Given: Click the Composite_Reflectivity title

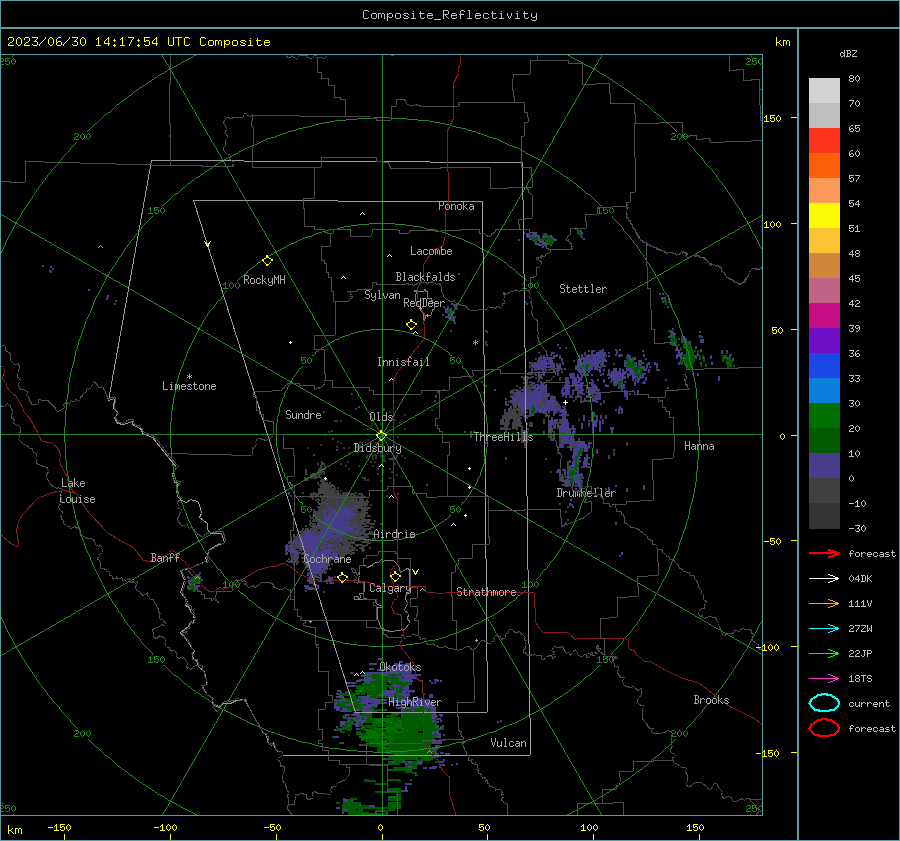Looking at the screenshot, I should pos(450,15).
